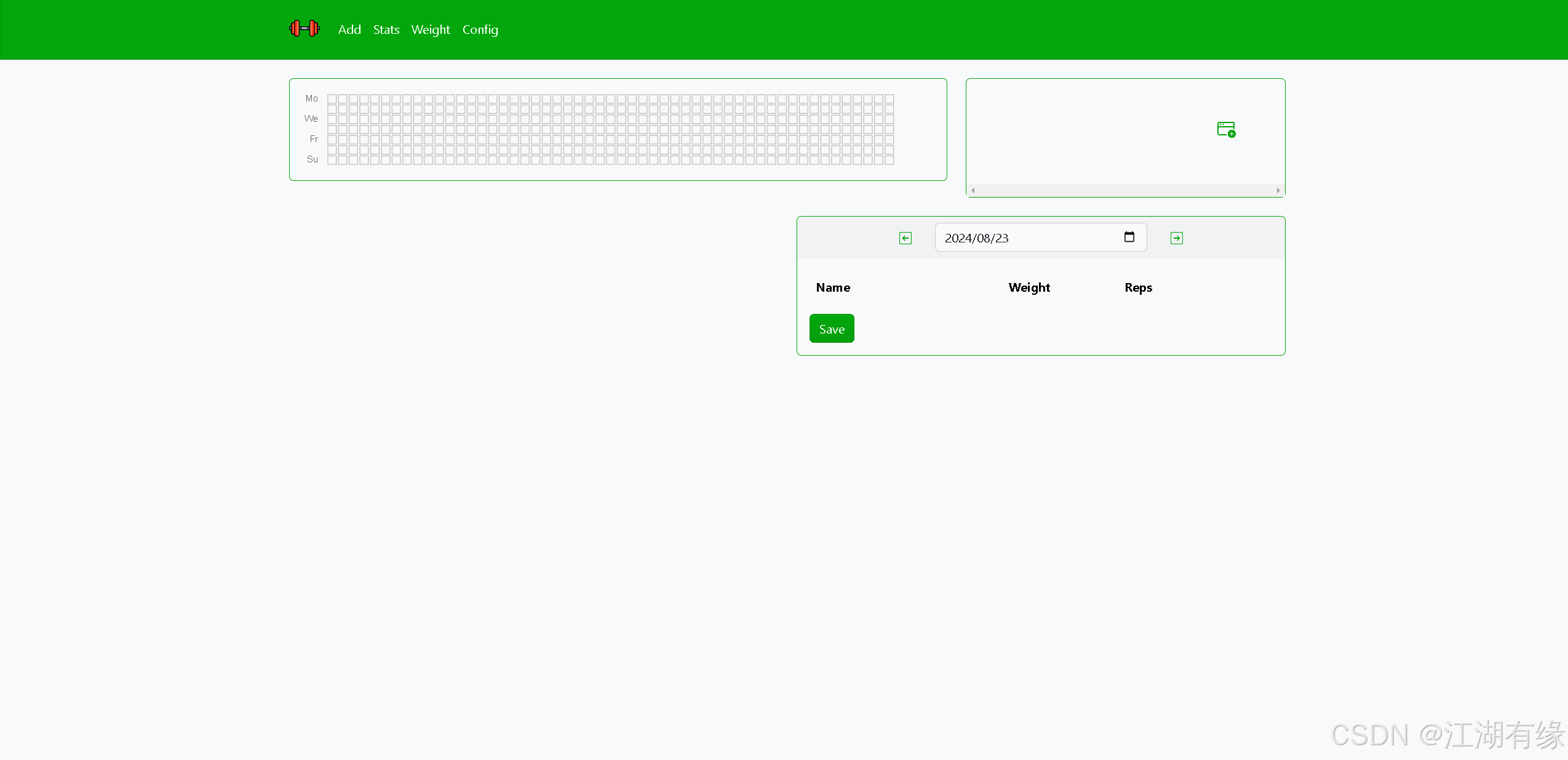Click the red dumbbell logo icon
Viewport: 1568px width, 760px height.
(x=304, y=28)
